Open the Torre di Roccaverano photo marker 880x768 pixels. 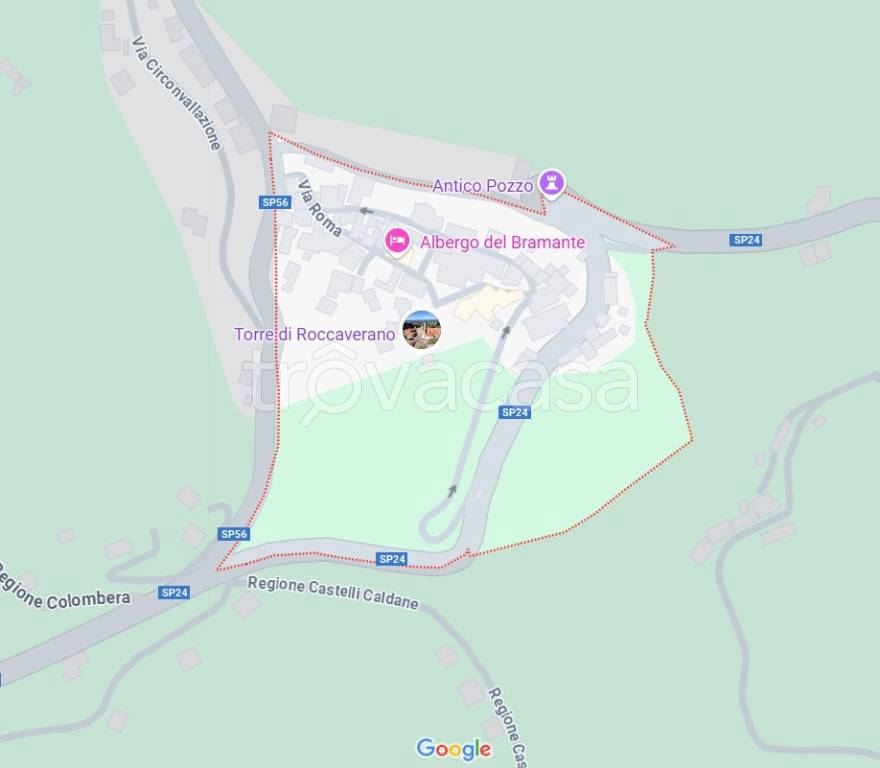[x=421, y=330]
